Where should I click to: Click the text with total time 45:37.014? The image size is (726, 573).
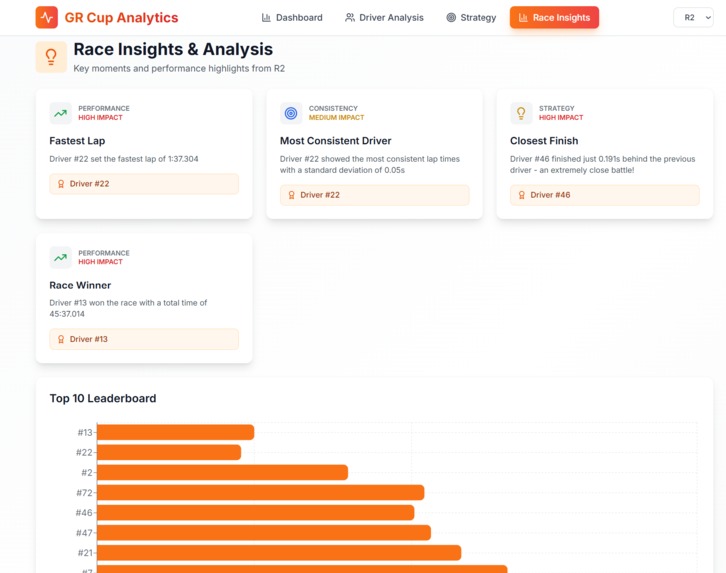(x=128, y=308)
